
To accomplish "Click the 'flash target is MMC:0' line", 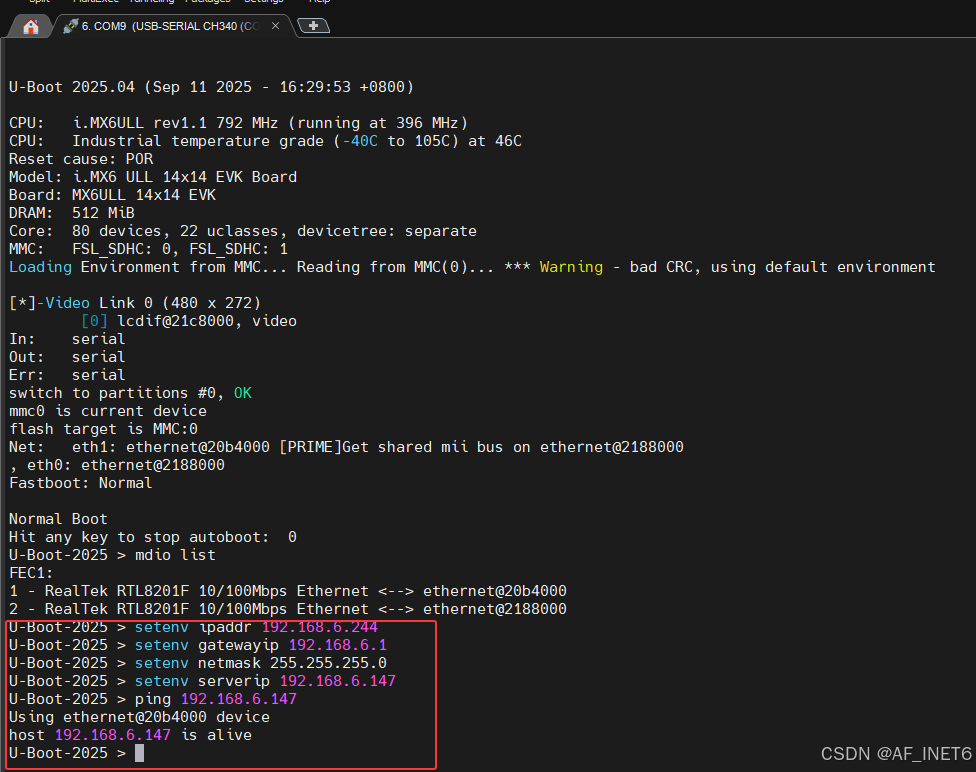I will pyautogui.click(x=103, y=430).
